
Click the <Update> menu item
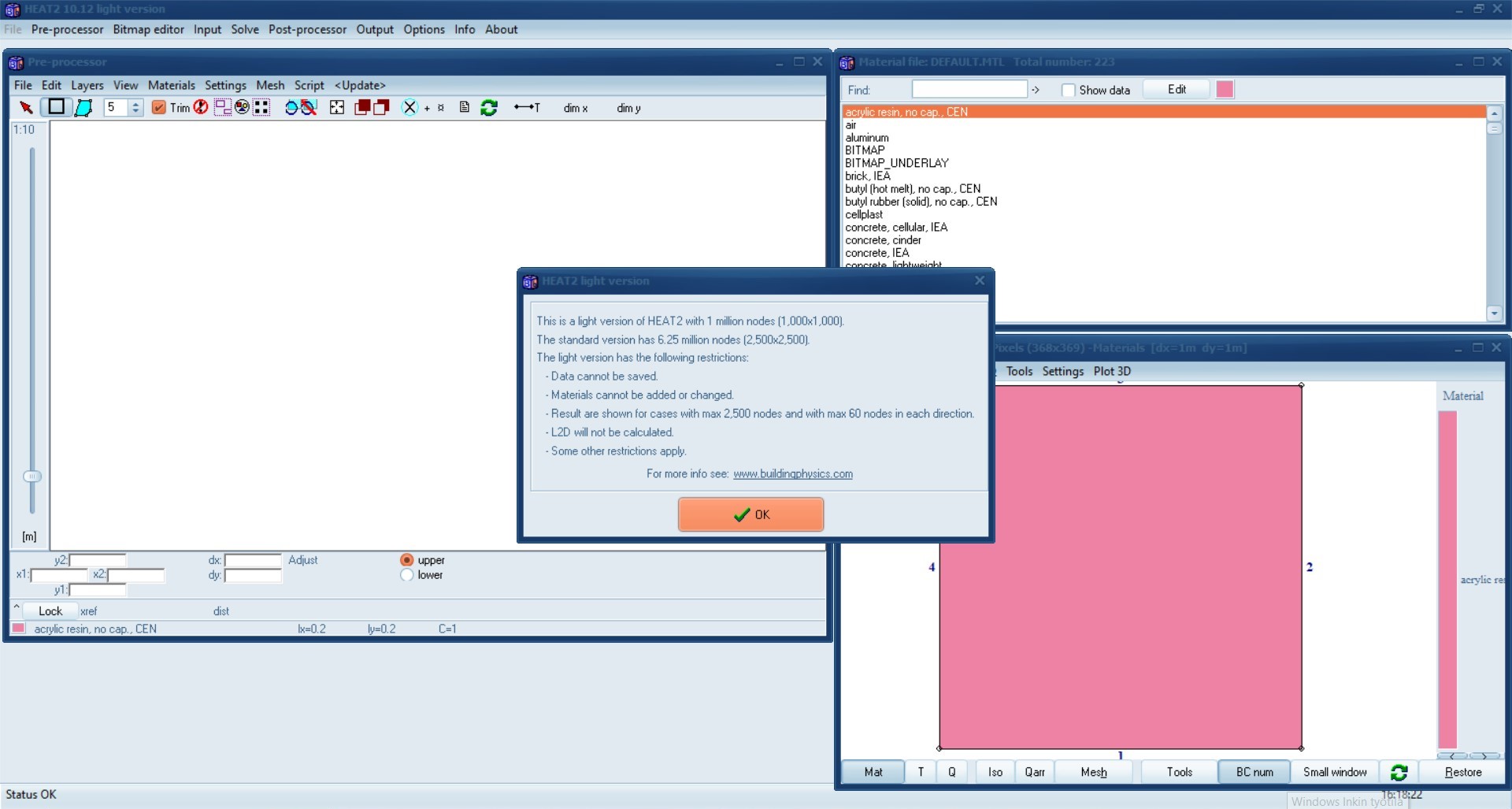coord(360,86)
